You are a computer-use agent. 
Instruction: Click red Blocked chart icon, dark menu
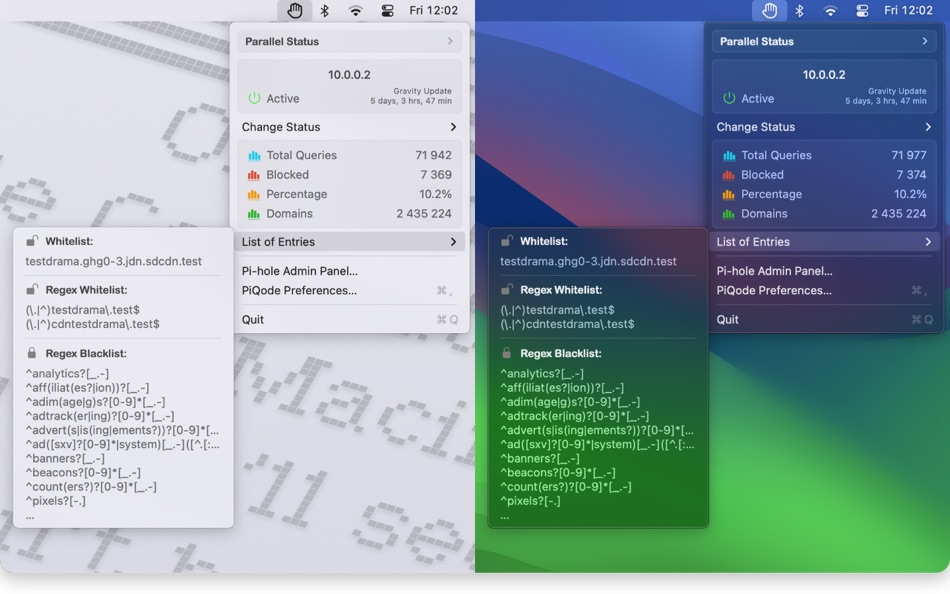(x=729, y=175)
